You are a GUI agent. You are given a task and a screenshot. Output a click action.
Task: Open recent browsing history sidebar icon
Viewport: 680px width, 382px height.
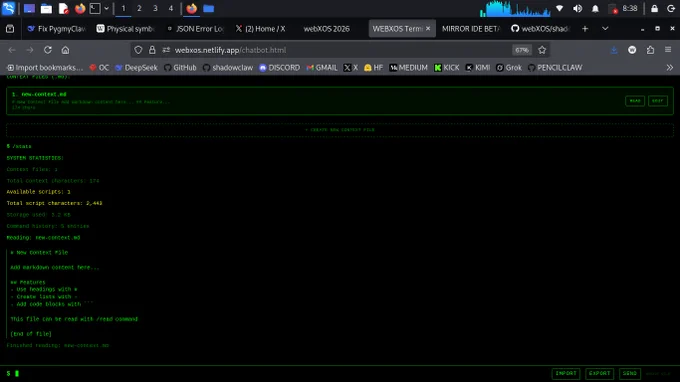(x=10, y=29)
